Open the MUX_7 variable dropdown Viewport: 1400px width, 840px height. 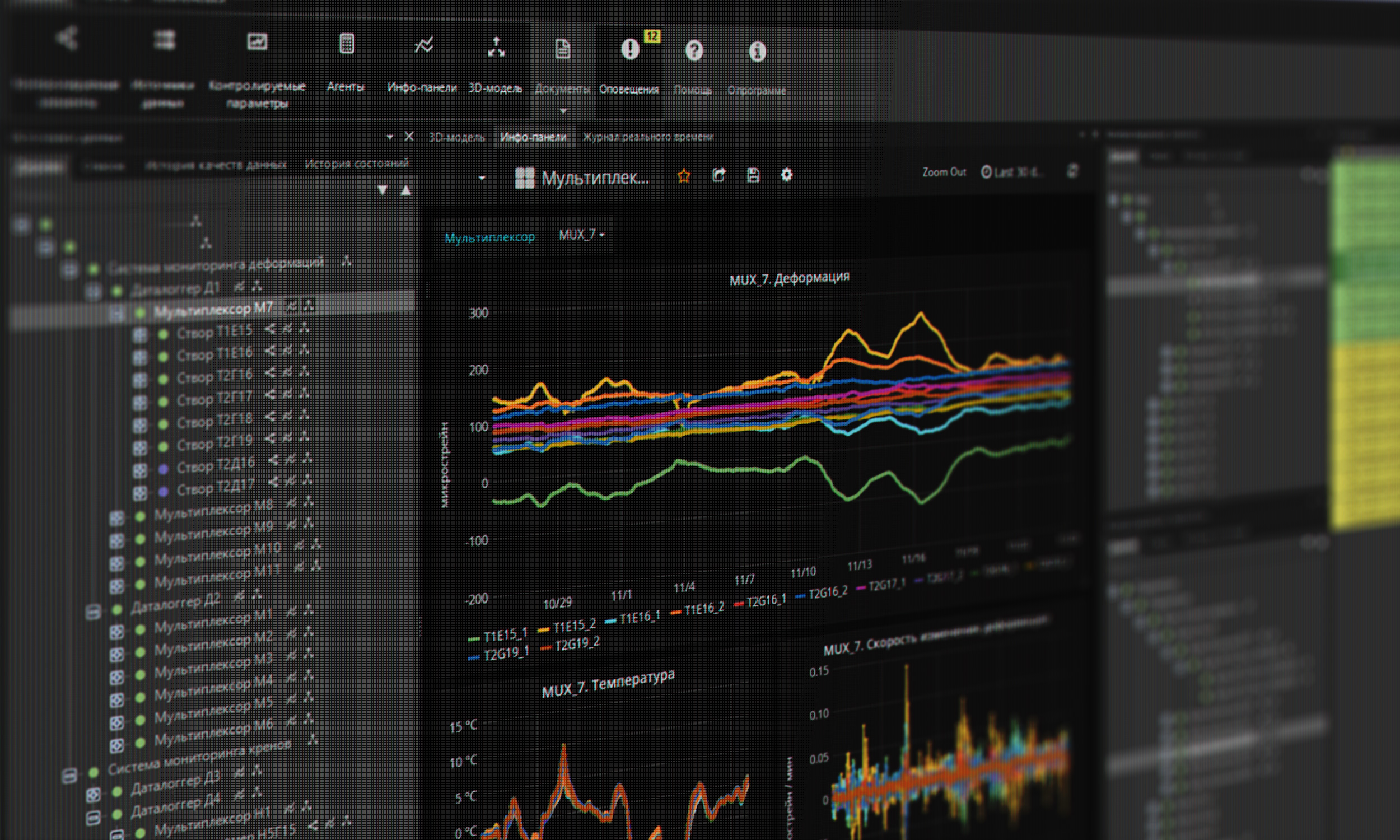point(581,235)
